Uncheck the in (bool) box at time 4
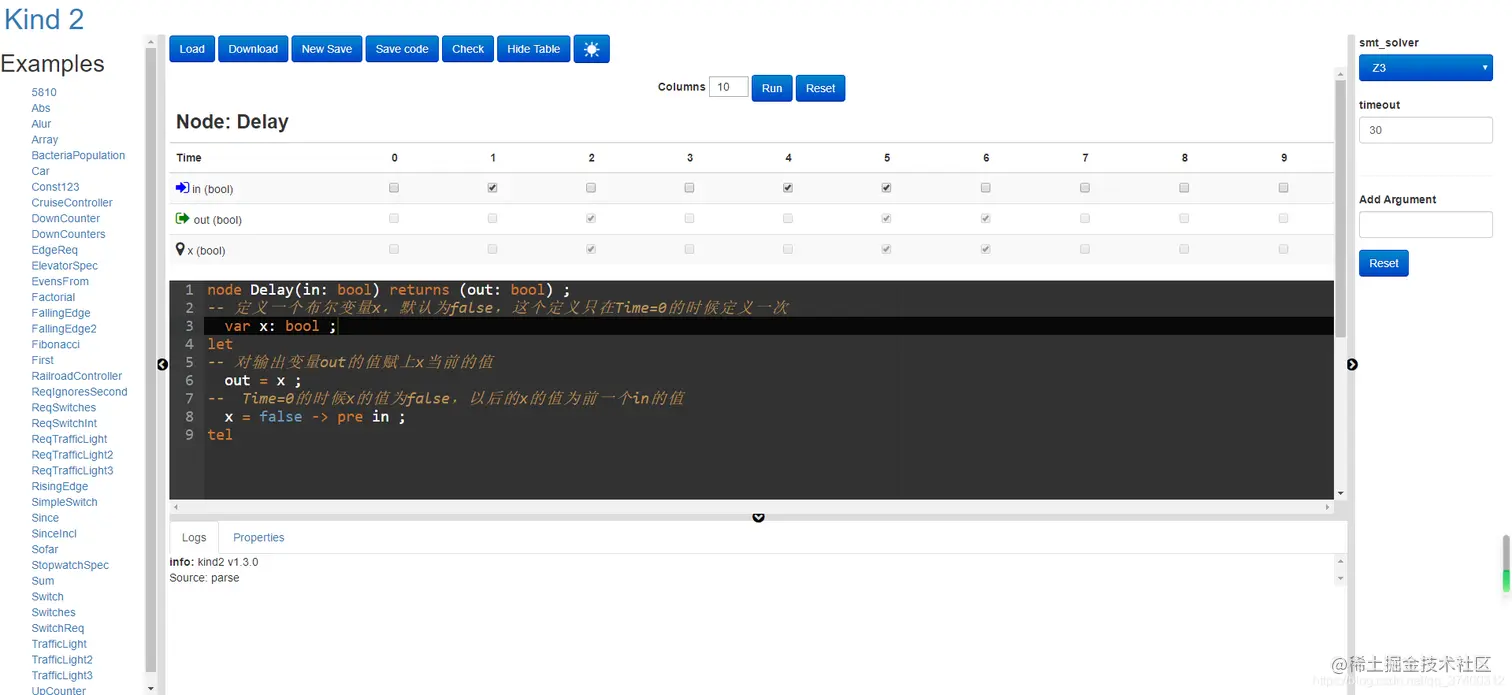 pyautogui.click(x=788, y=188)
